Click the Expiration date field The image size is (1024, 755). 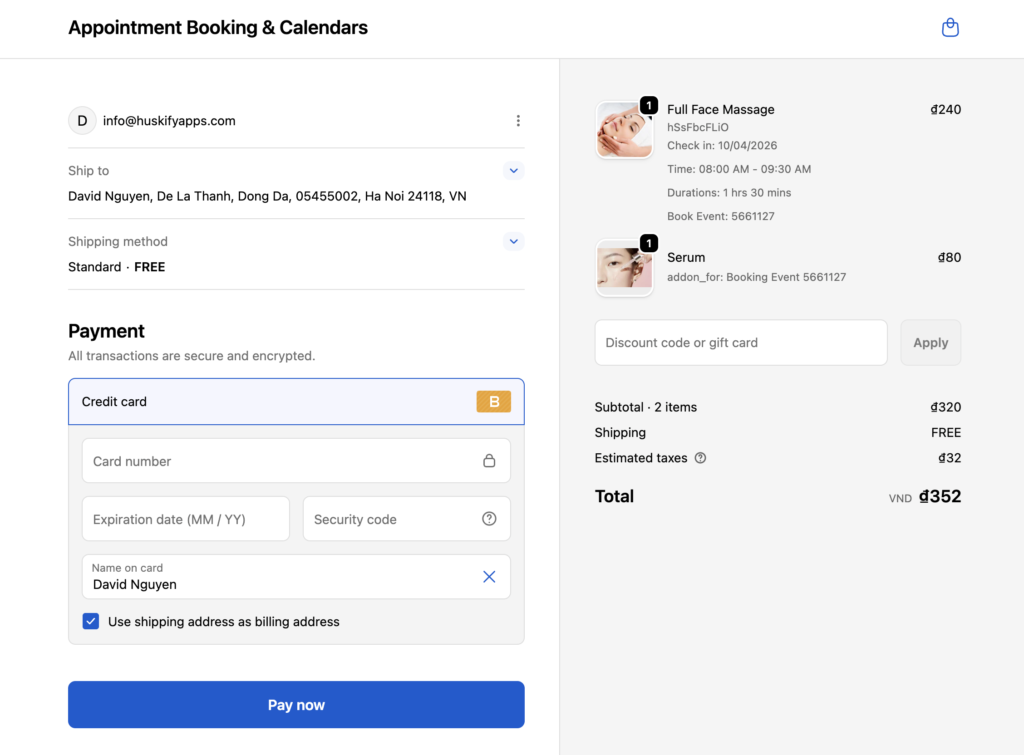click(x=185, y=519)
